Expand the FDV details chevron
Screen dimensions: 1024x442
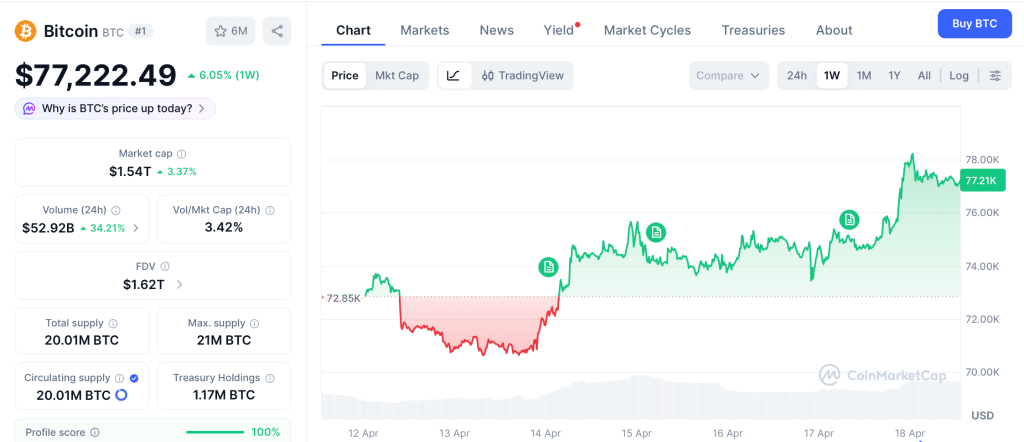(x=180, y=285)
